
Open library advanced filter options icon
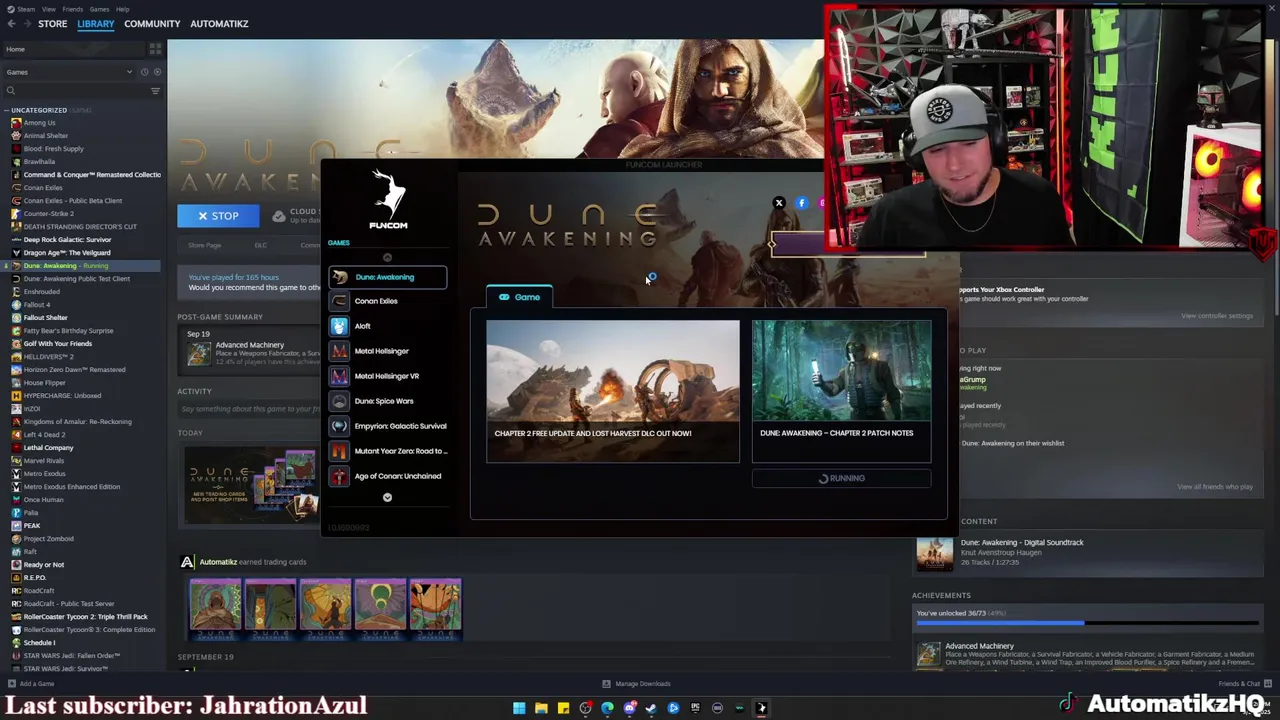tap(155, 91)
